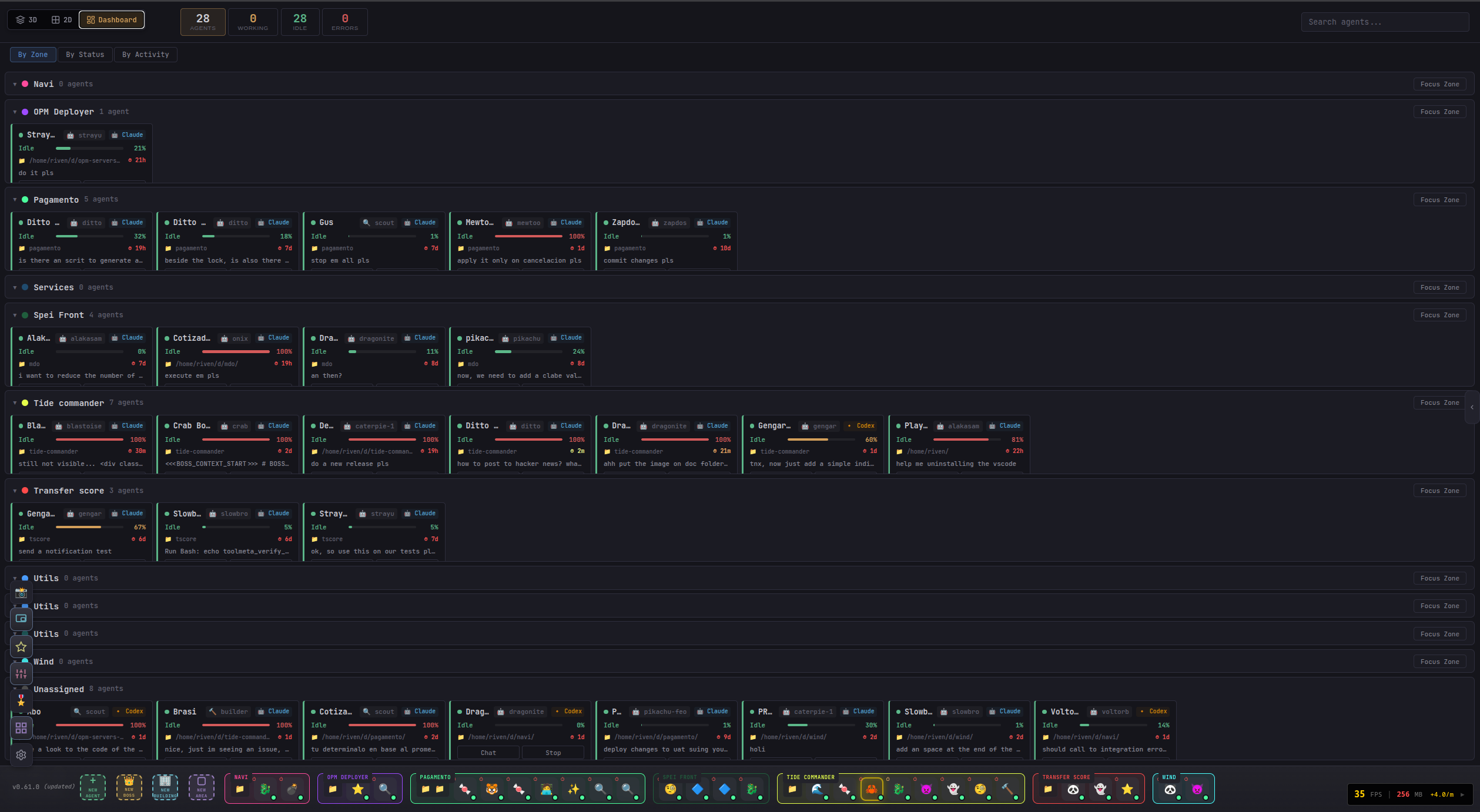
Task: Toggle 2D view mode
Action: 62,19
